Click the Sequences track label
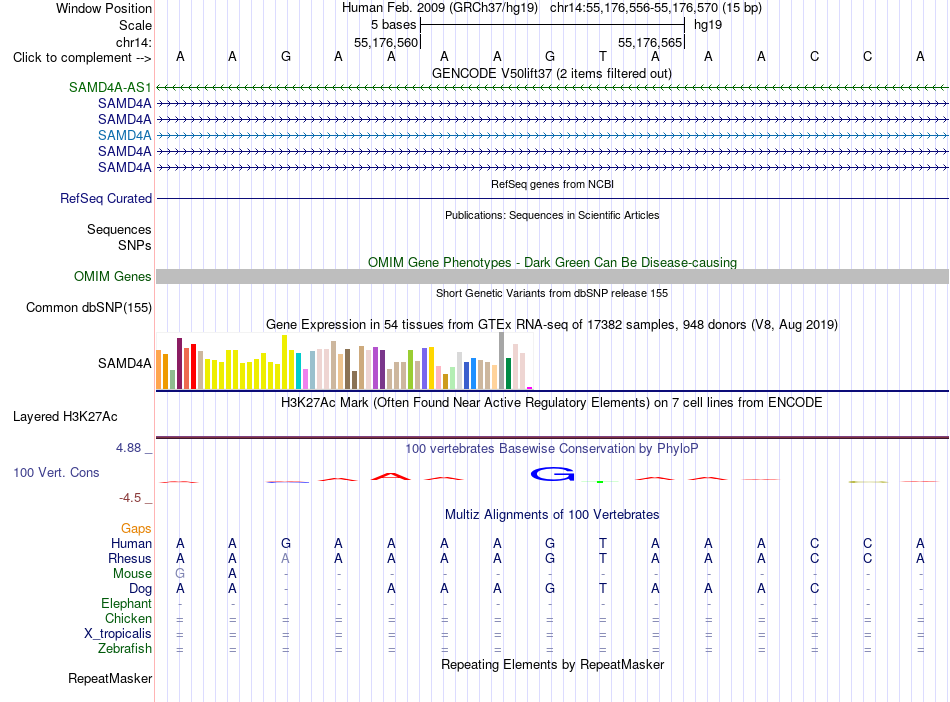 point(119,230)
